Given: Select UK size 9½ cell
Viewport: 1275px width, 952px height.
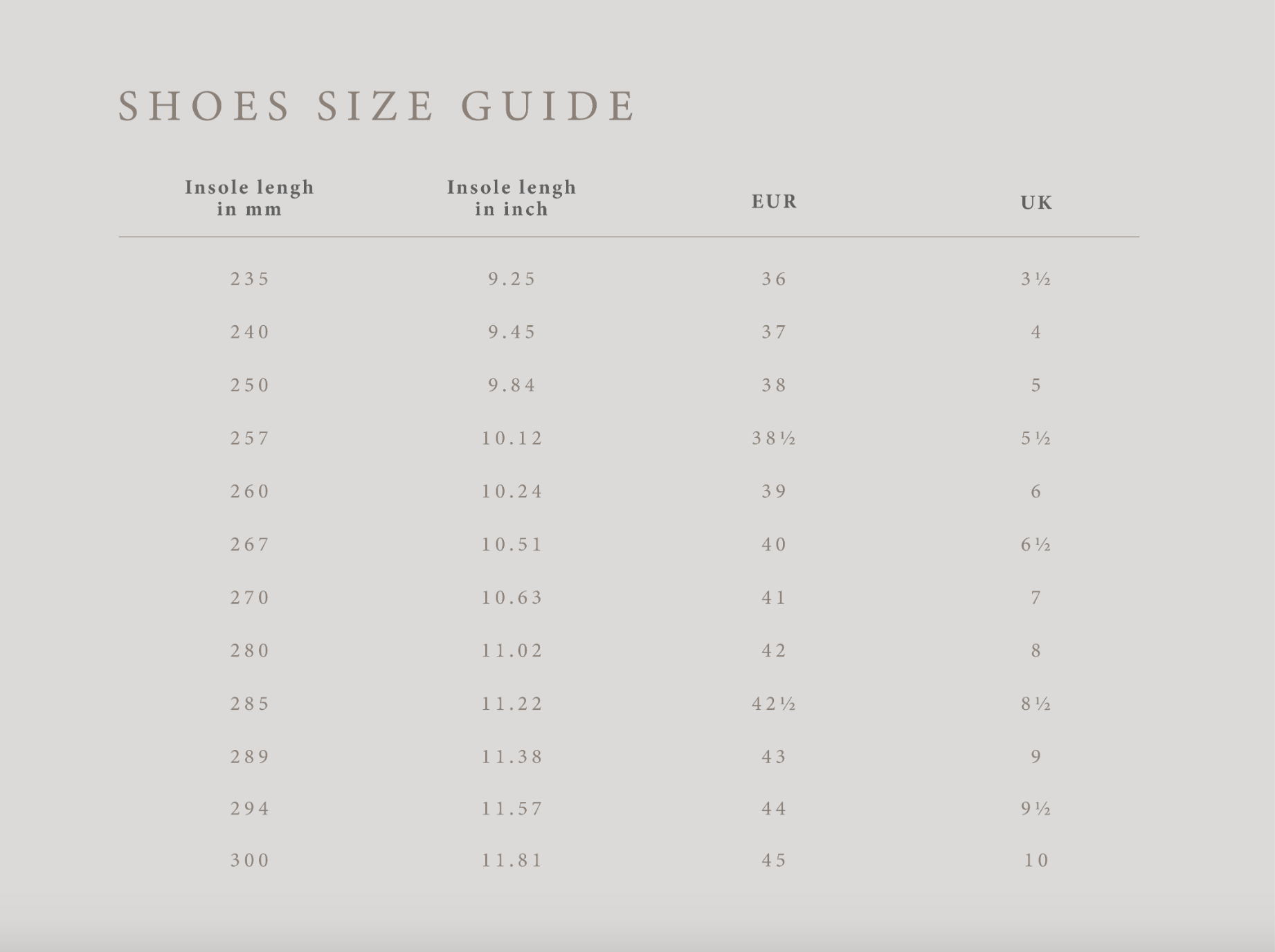Looking at the screenshot, I should click(1036, 809).
